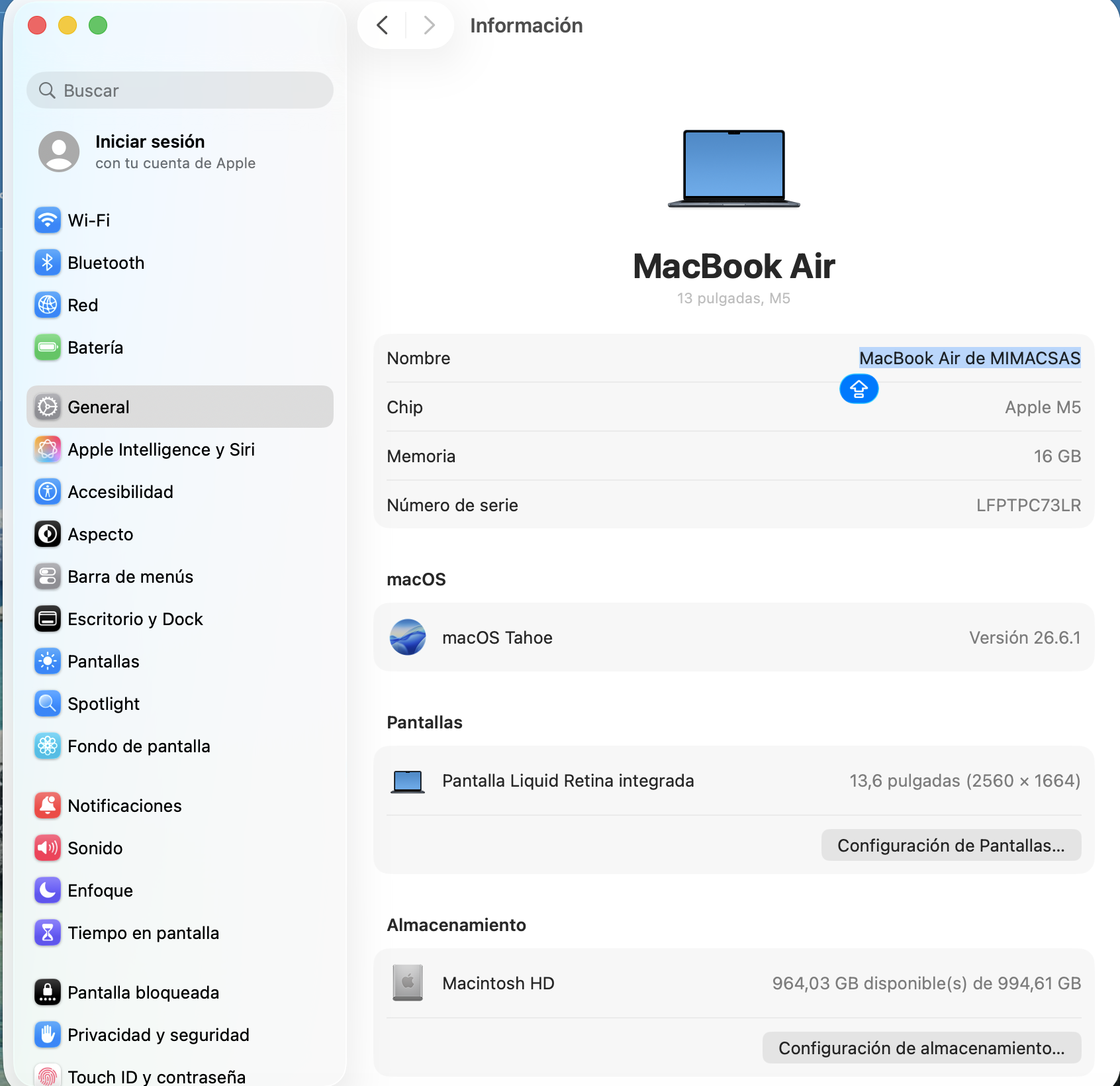Viewport: 1120px width, 1086px height.
Task: Click the macOS Tahoe name
Action: click(497, 638)
